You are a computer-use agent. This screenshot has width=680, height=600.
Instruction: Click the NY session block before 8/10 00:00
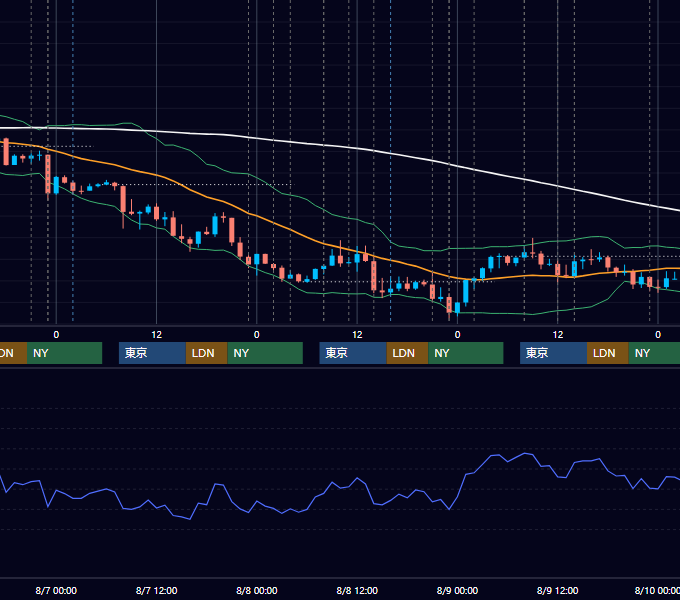[654, 353]
